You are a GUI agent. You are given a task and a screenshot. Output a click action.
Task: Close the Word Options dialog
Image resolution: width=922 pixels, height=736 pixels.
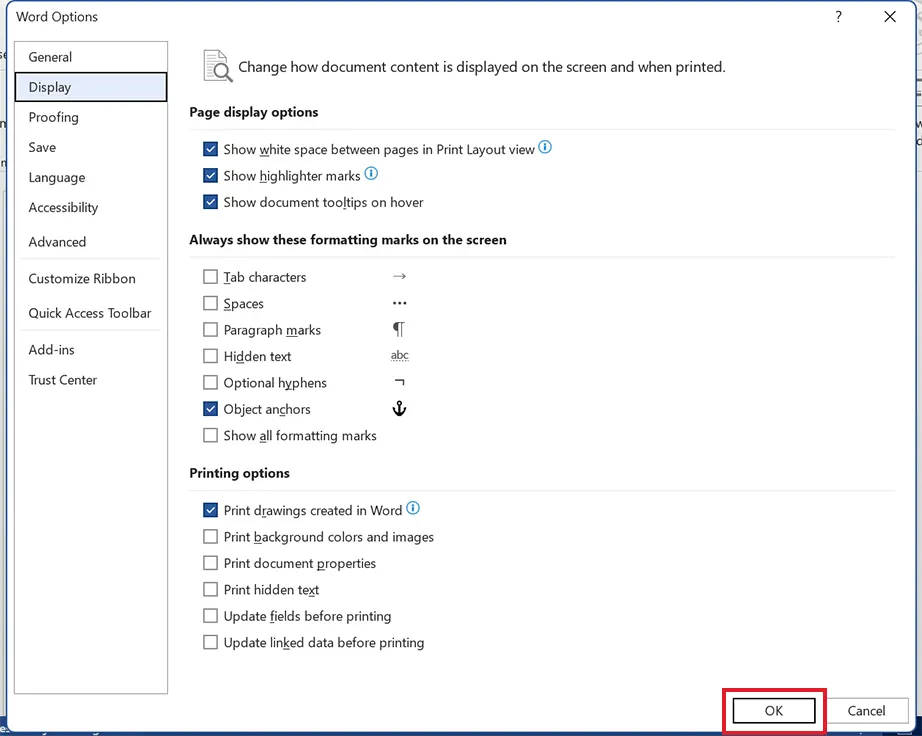890,16
